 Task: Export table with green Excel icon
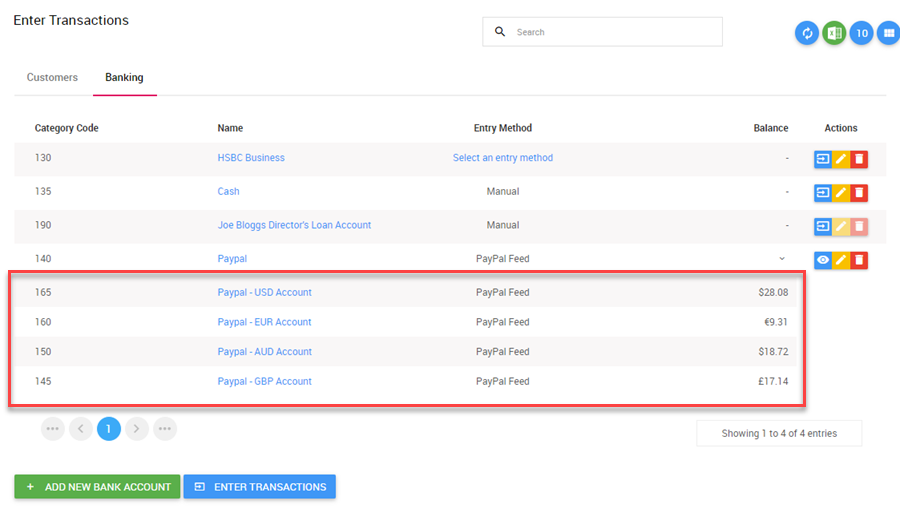834,33
